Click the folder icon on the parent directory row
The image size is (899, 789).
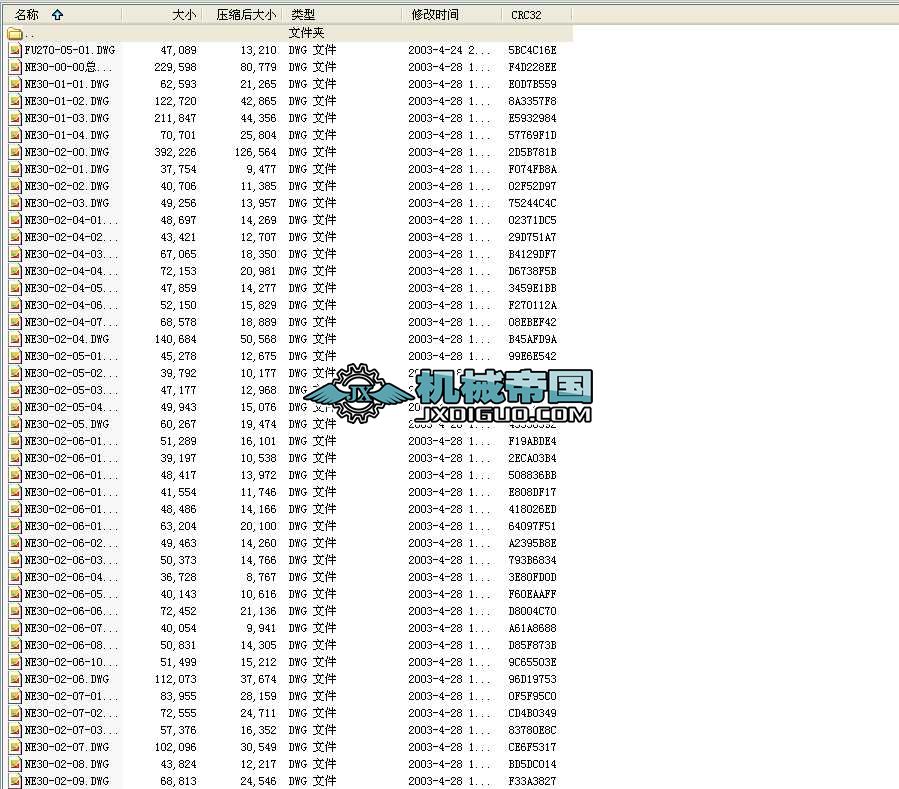tap(15, 32)
